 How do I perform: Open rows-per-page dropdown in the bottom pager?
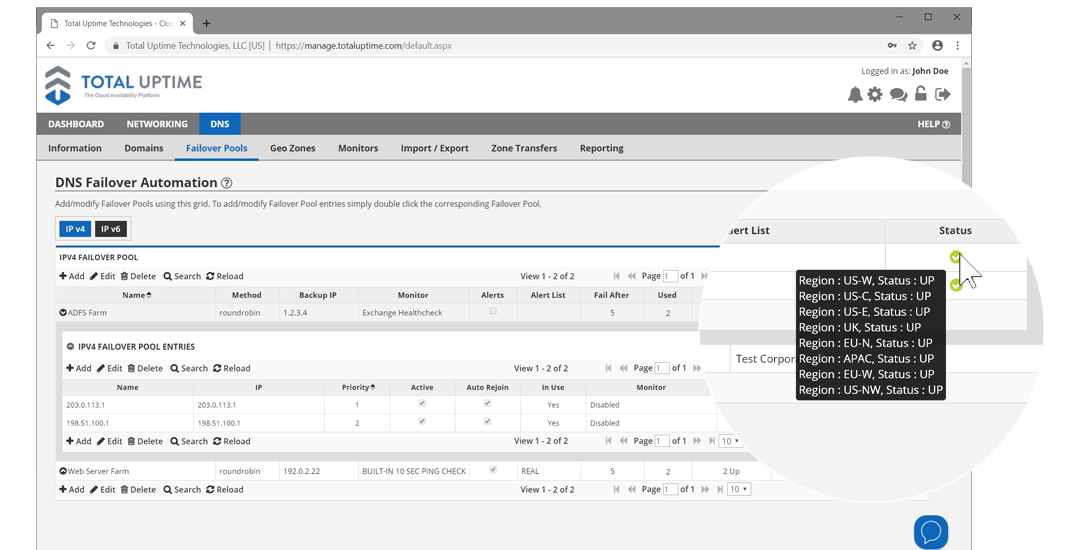[x=739, y=489]
